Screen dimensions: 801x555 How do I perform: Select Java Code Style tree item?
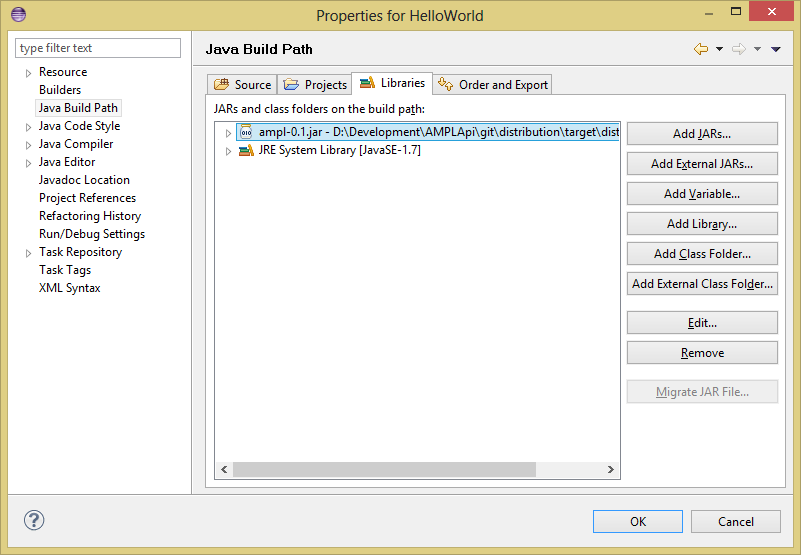pos(79,126)
